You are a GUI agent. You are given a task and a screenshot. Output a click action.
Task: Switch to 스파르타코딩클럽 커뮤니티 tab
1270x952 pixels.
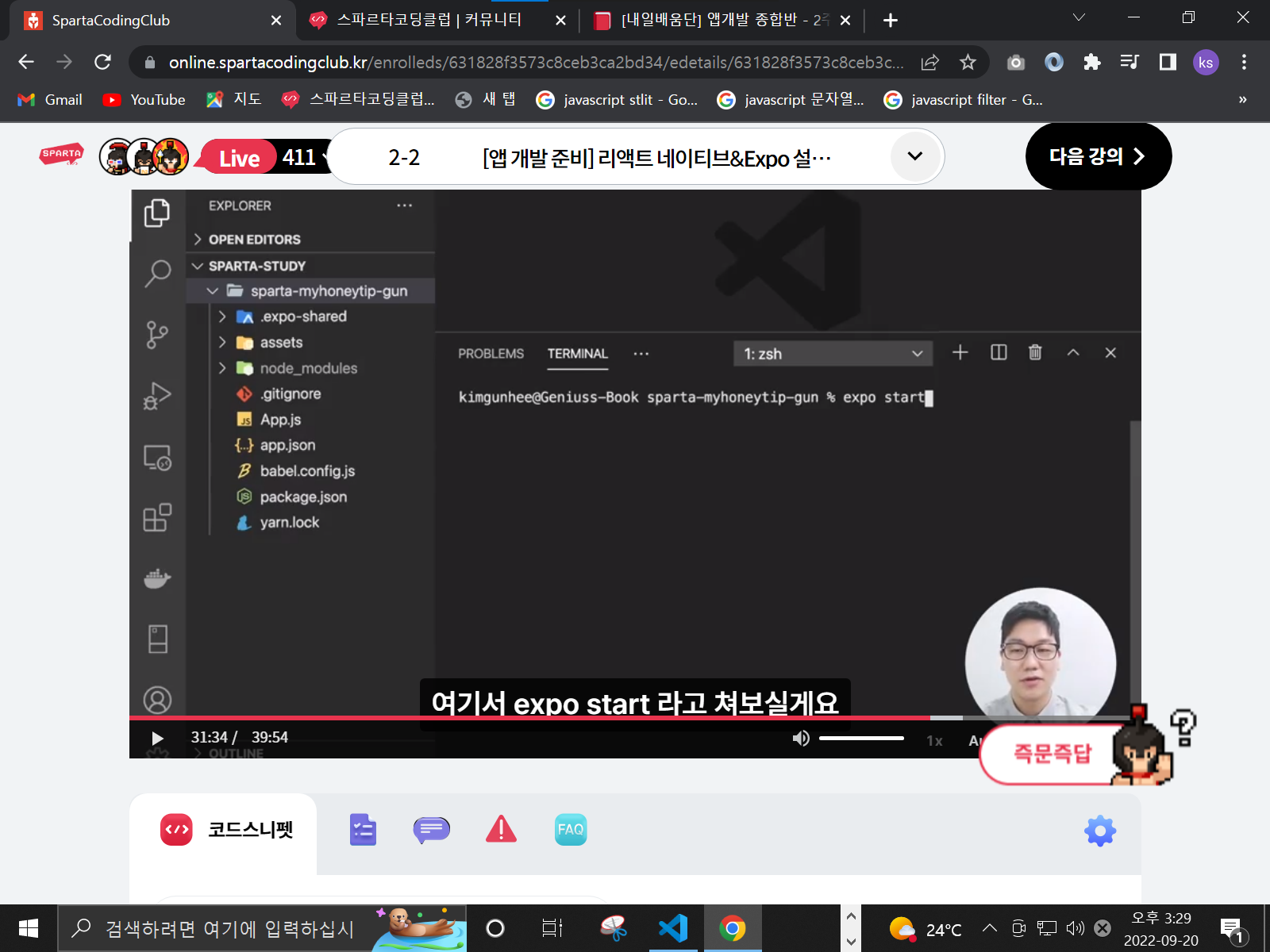coord(437,21)
